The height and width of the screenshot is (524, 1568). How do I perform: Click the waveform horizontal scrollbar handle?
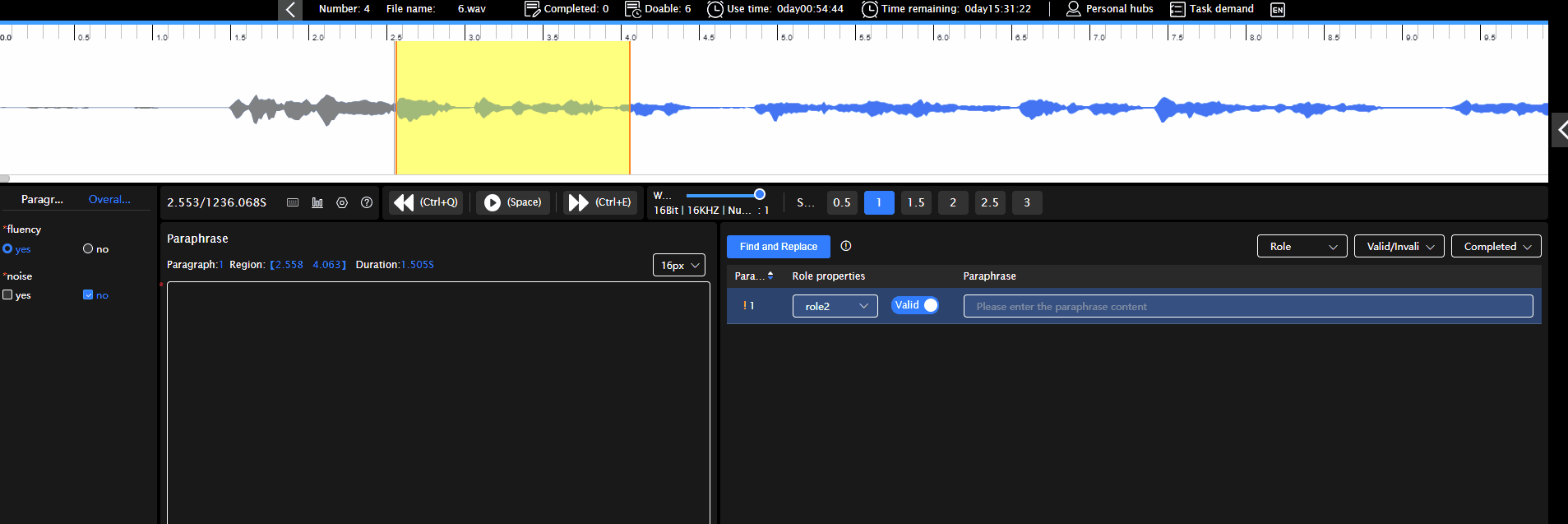tap(5, 179)
